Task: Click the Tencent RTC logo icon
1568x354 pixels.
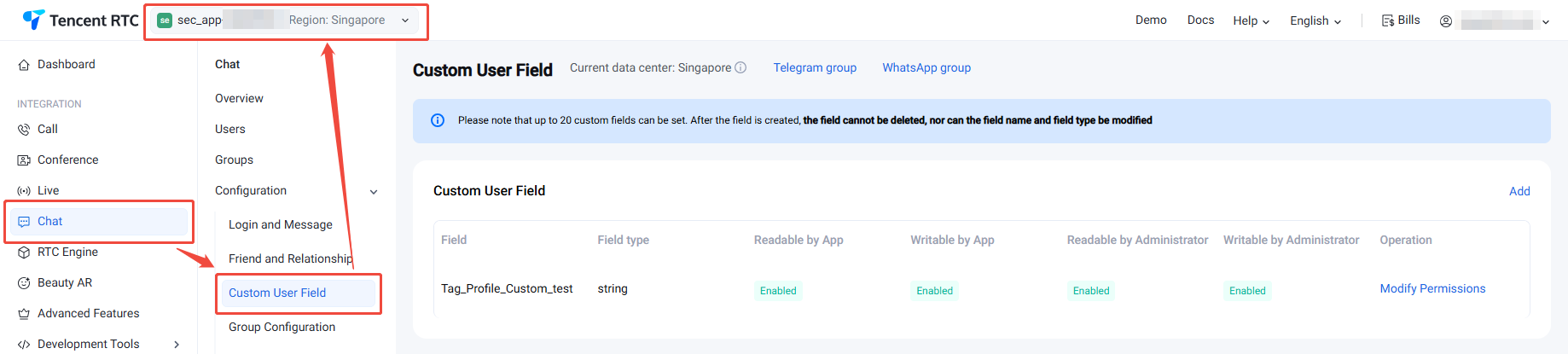Action: tap(33, 20)
